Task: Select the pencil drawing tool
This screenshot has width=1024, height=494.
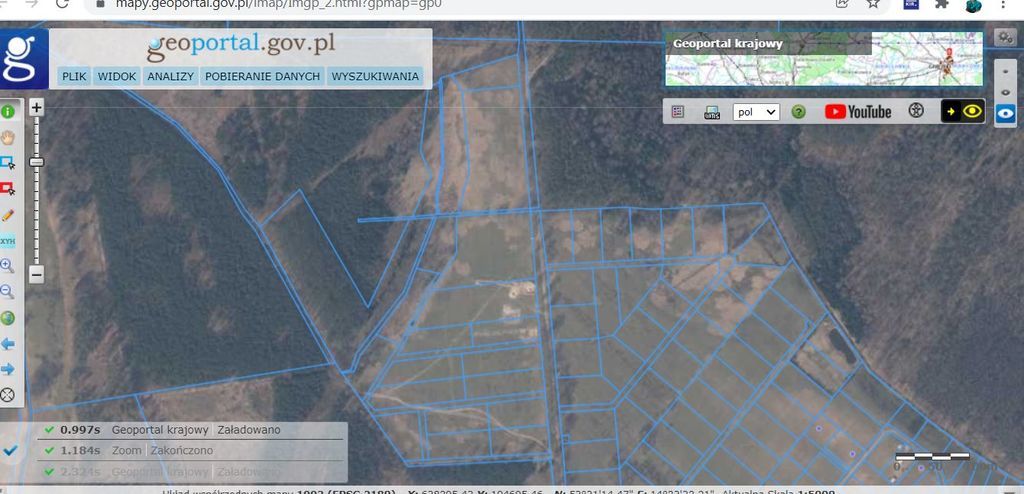Action: pyautogui.click(x=8, y=214)
